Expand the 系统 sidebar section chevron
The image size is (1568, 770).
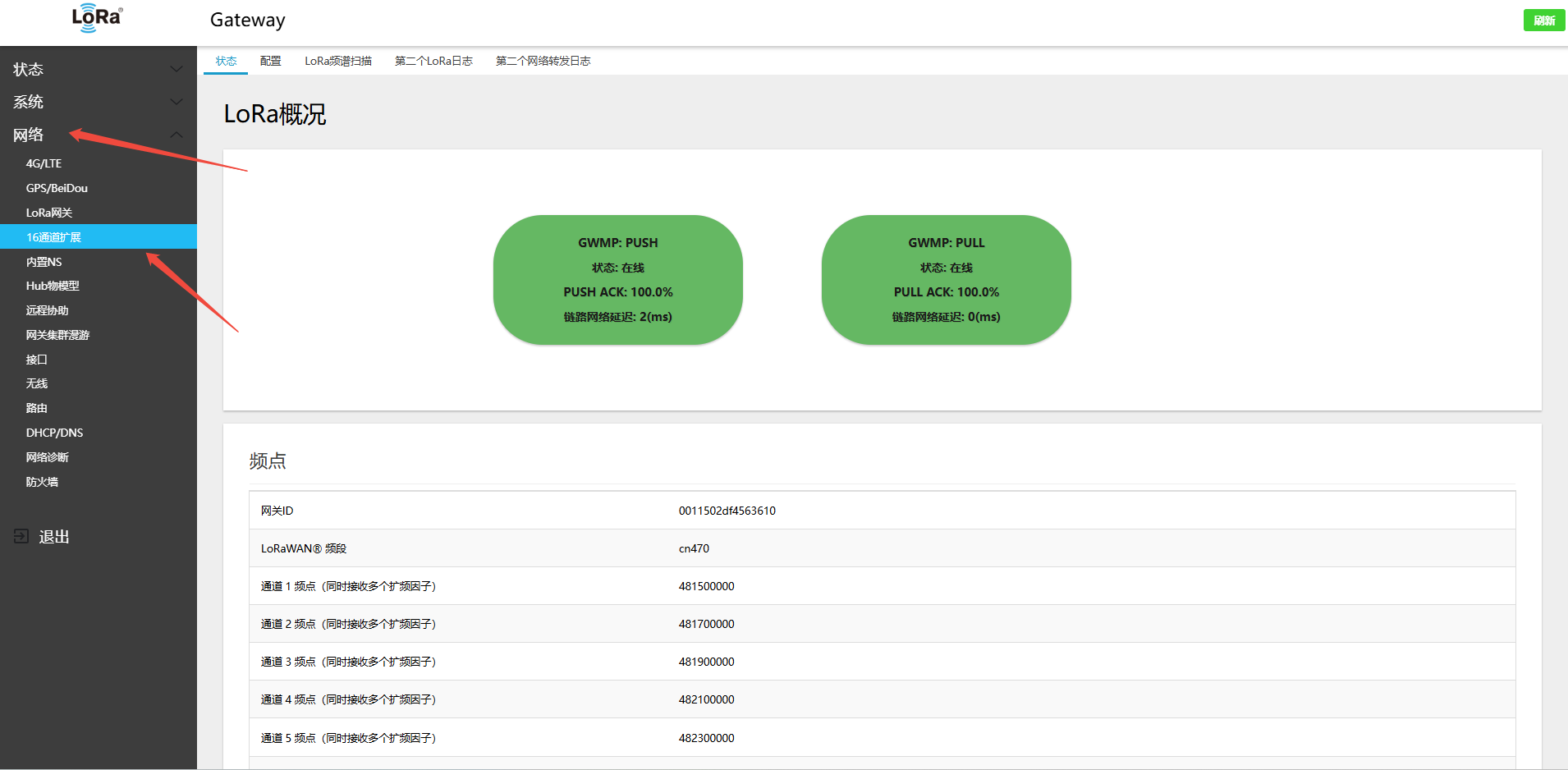[176, 102]
